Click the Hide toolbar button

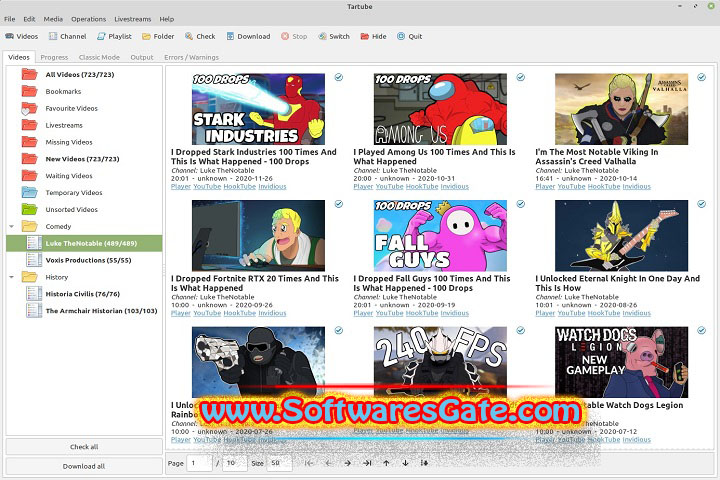(373, 36)
